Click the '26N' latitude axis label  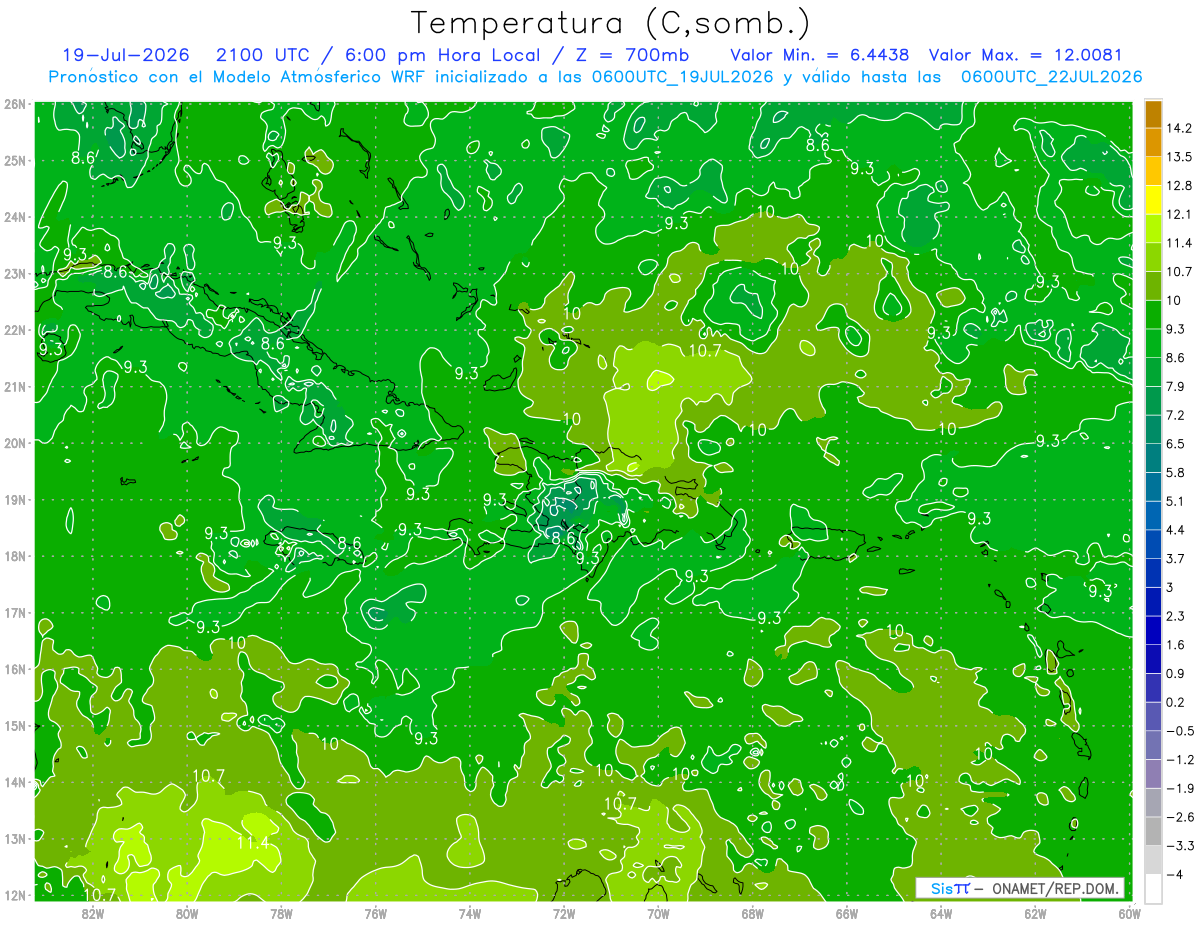click(14, 104)
